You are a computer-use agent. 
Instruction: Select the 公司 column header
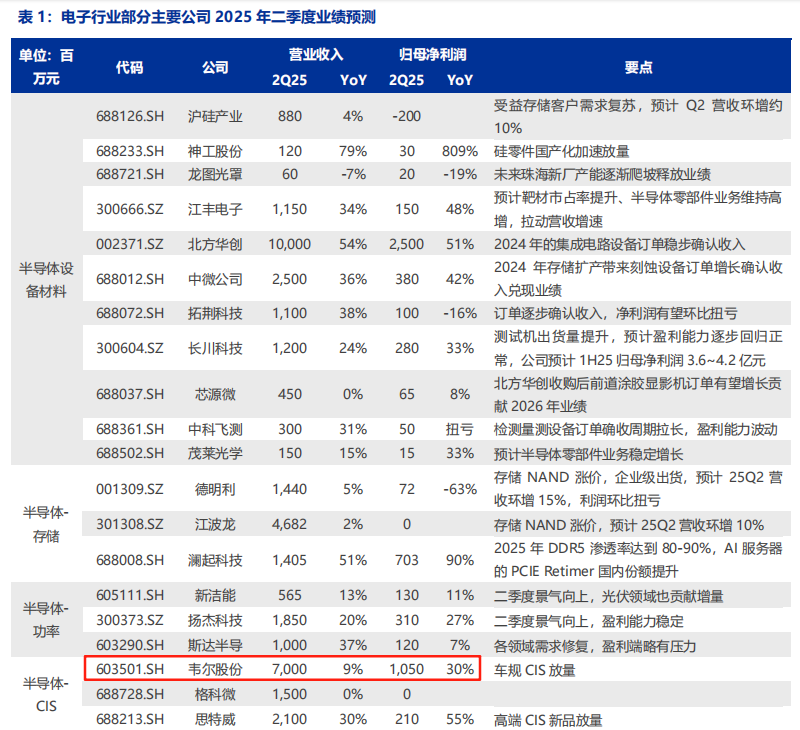215,67
